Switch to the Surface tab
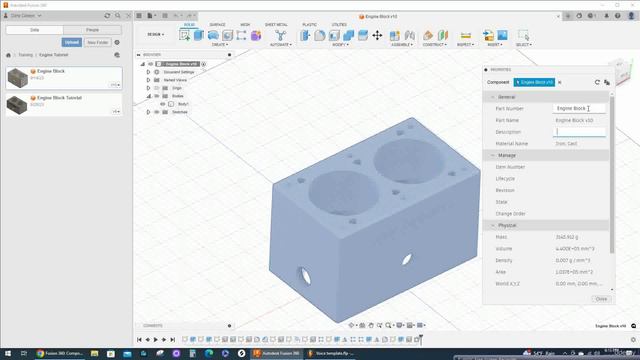640x360 pixels. click(x=217, y=24)
